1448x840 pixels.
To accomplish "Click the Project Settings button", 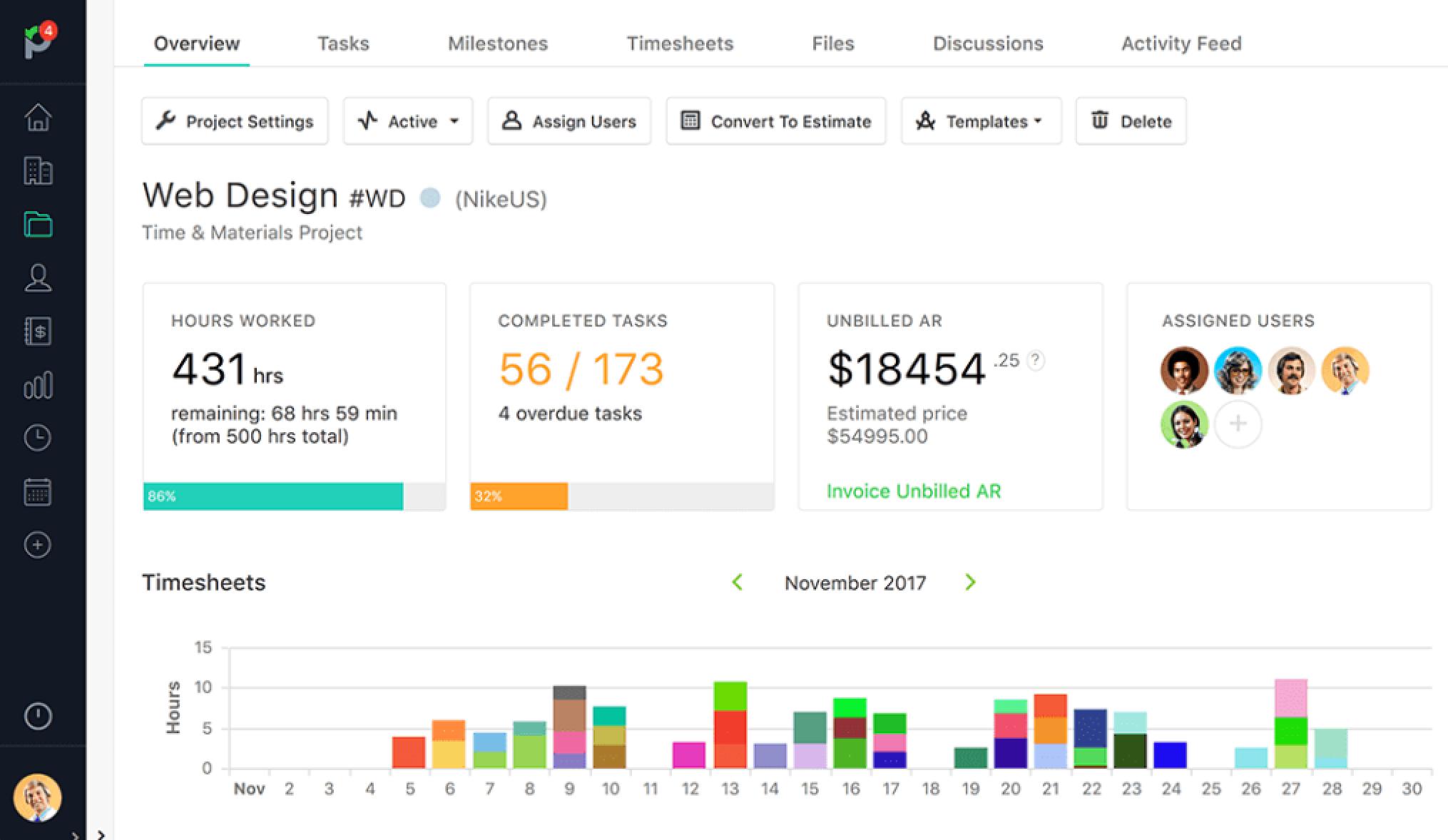I will (235, 121).
